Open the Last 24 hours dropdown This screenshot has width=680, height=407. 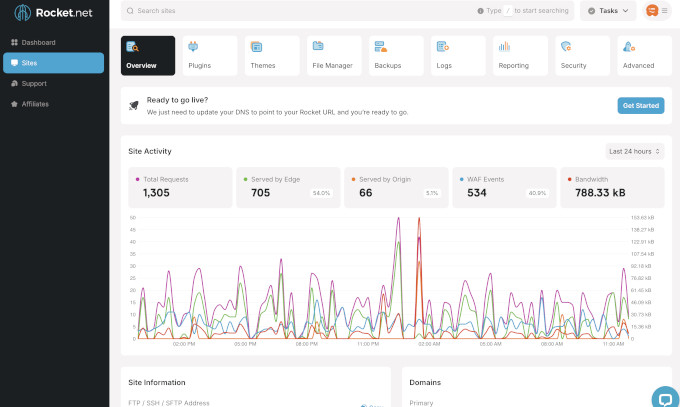coord(634,151)
